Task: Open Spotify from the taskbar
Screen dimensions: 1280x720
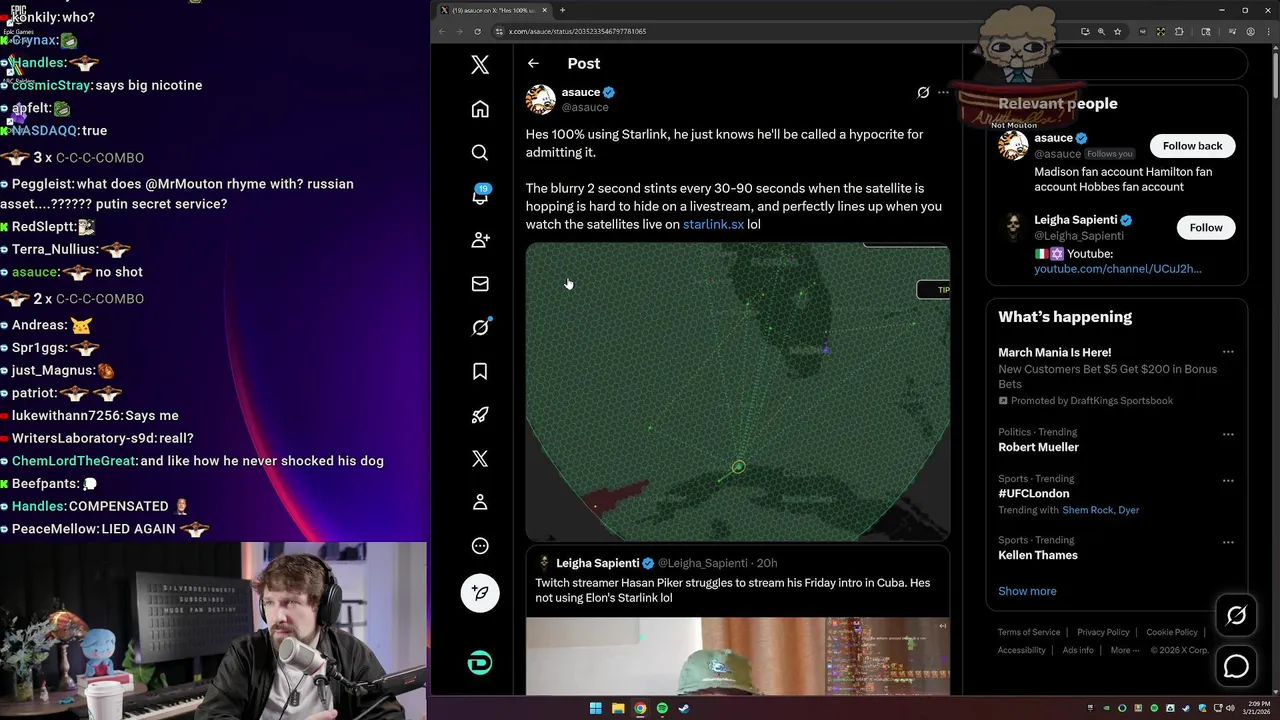Action: [662, 708]
